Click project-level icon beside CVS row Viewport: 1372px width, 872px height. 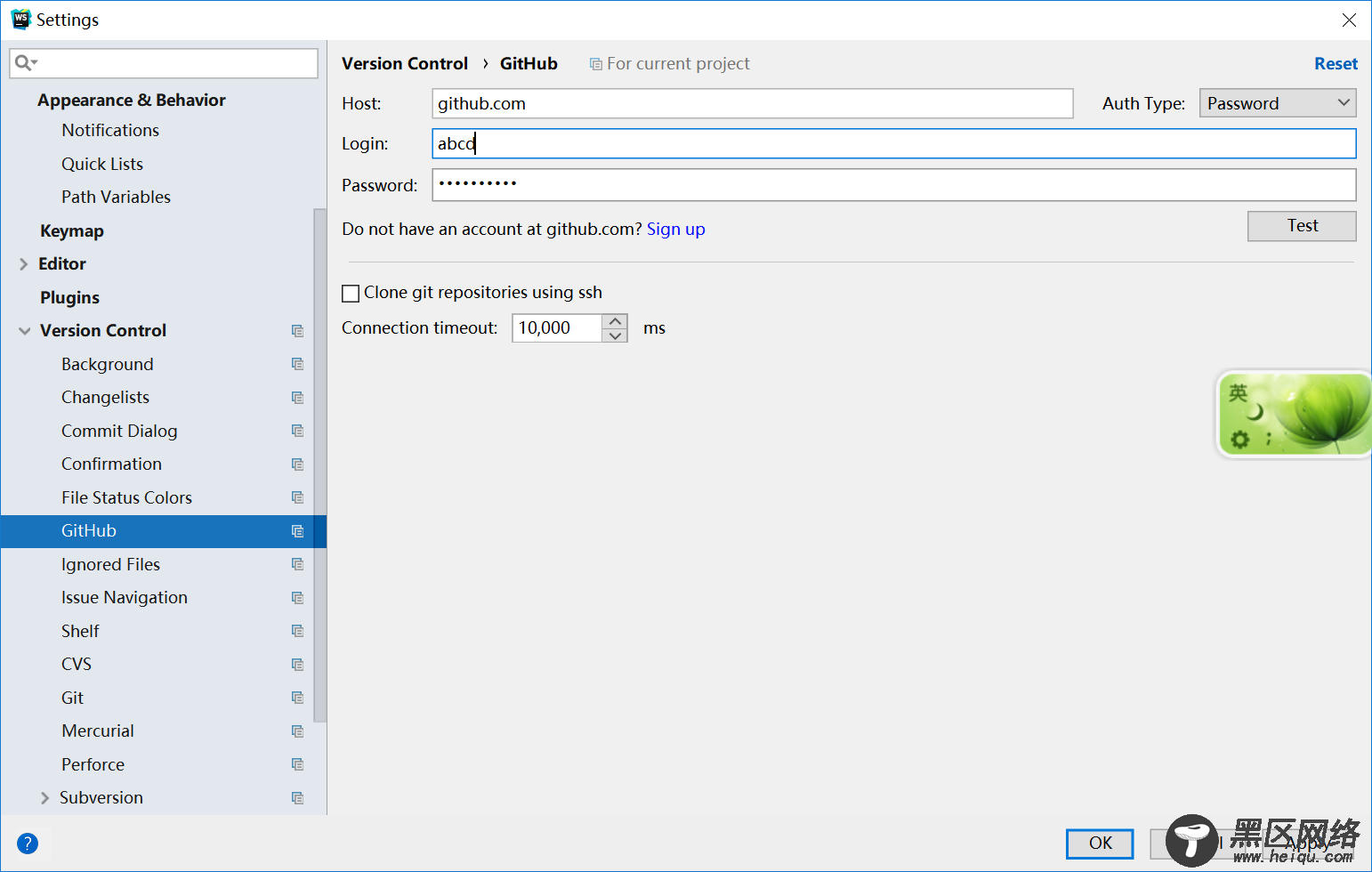[x=298, y=665]
